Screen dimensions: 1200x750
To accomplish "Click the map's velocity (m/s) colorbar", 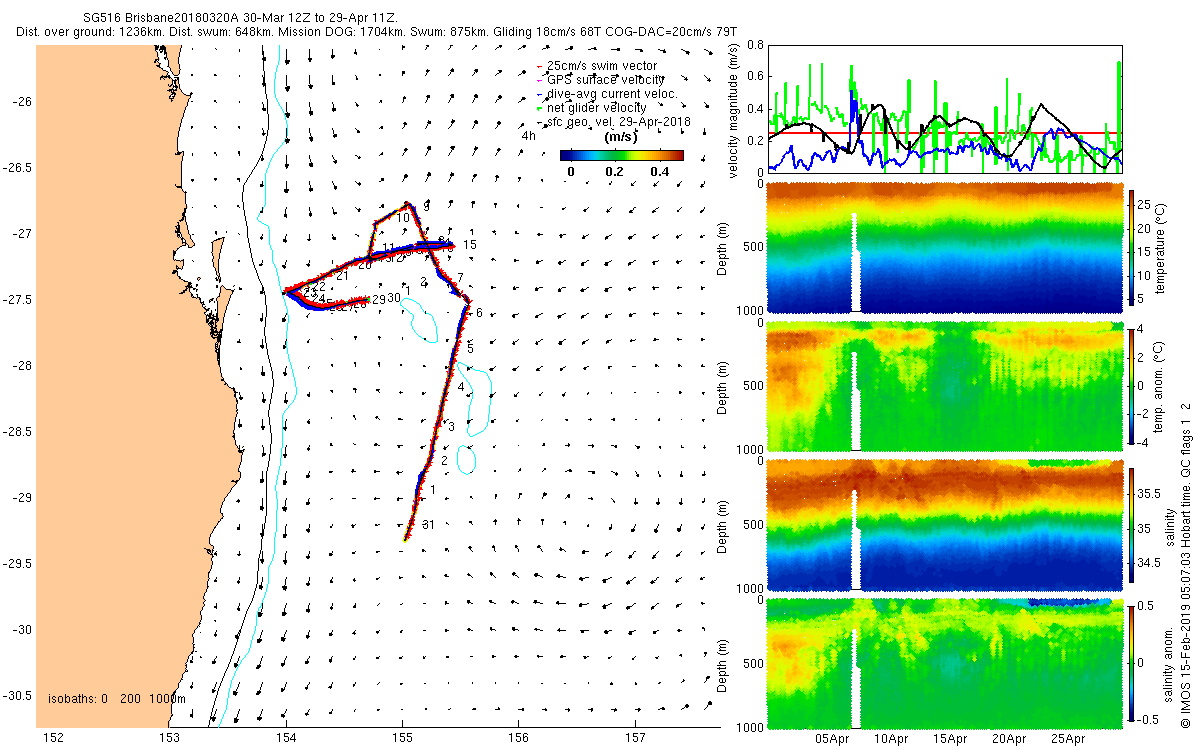I will (621, 155).
